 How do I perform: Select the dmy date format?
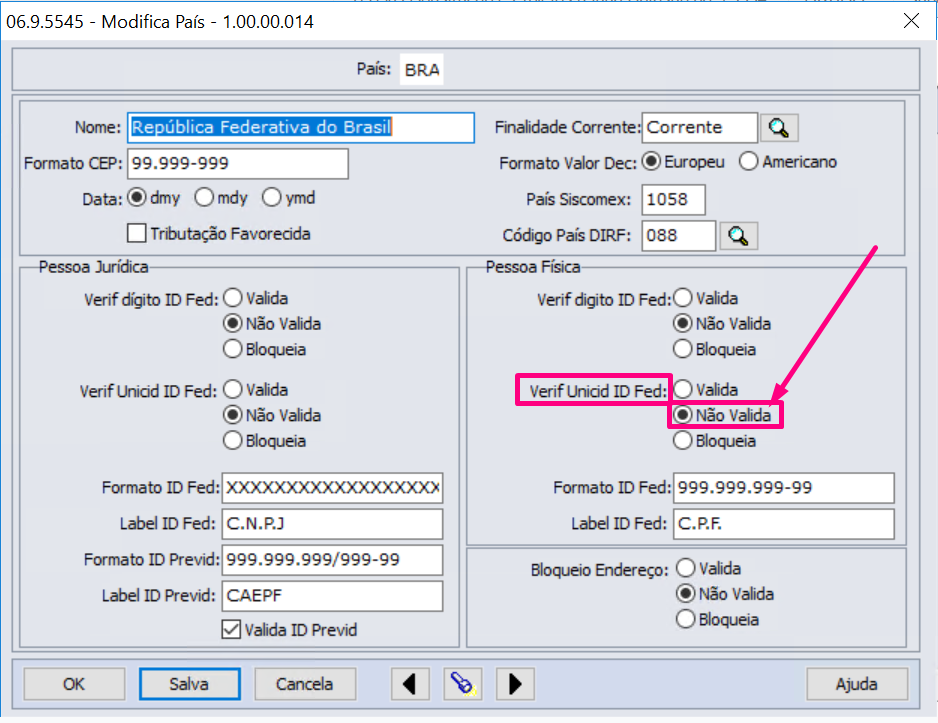tap(137, 197)
